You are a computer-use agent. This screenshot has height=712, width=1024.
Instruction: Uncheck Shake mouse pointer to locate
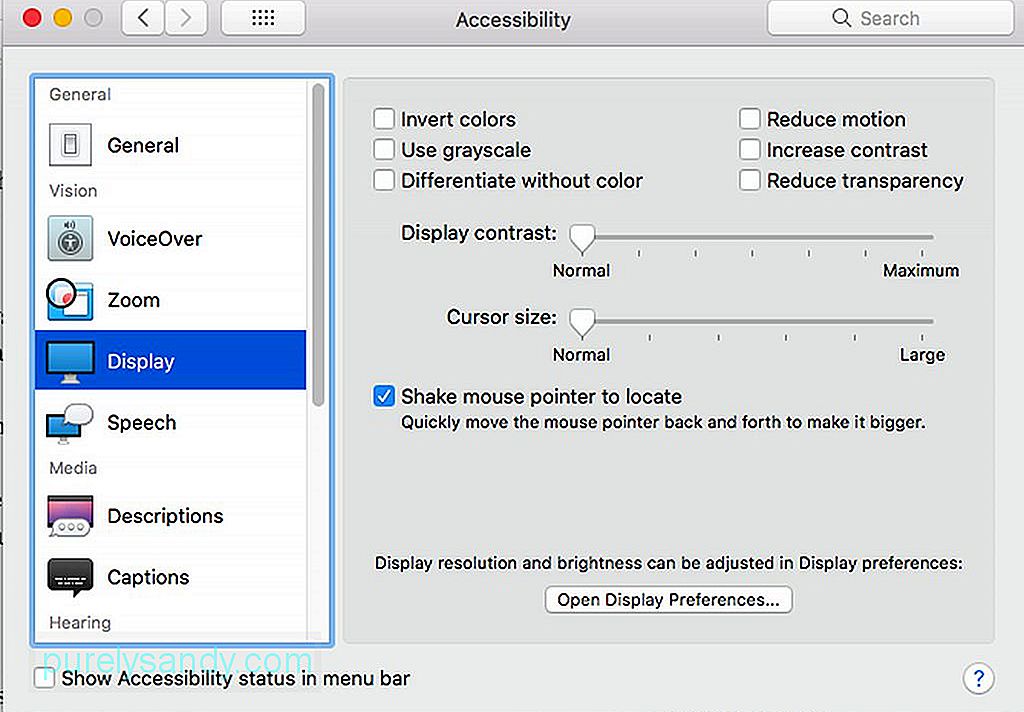pos(384,396)
